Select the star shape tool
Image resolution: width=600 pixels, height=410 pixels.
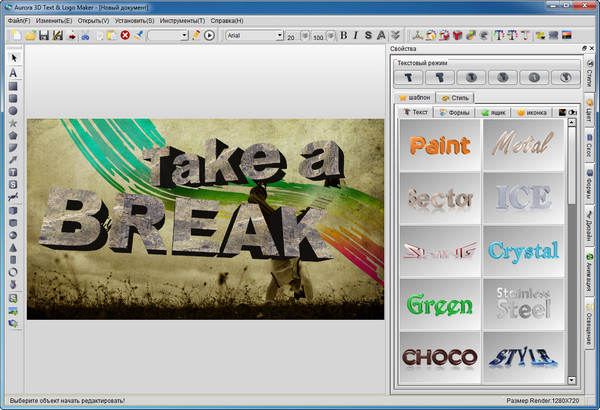click(13, 123)
